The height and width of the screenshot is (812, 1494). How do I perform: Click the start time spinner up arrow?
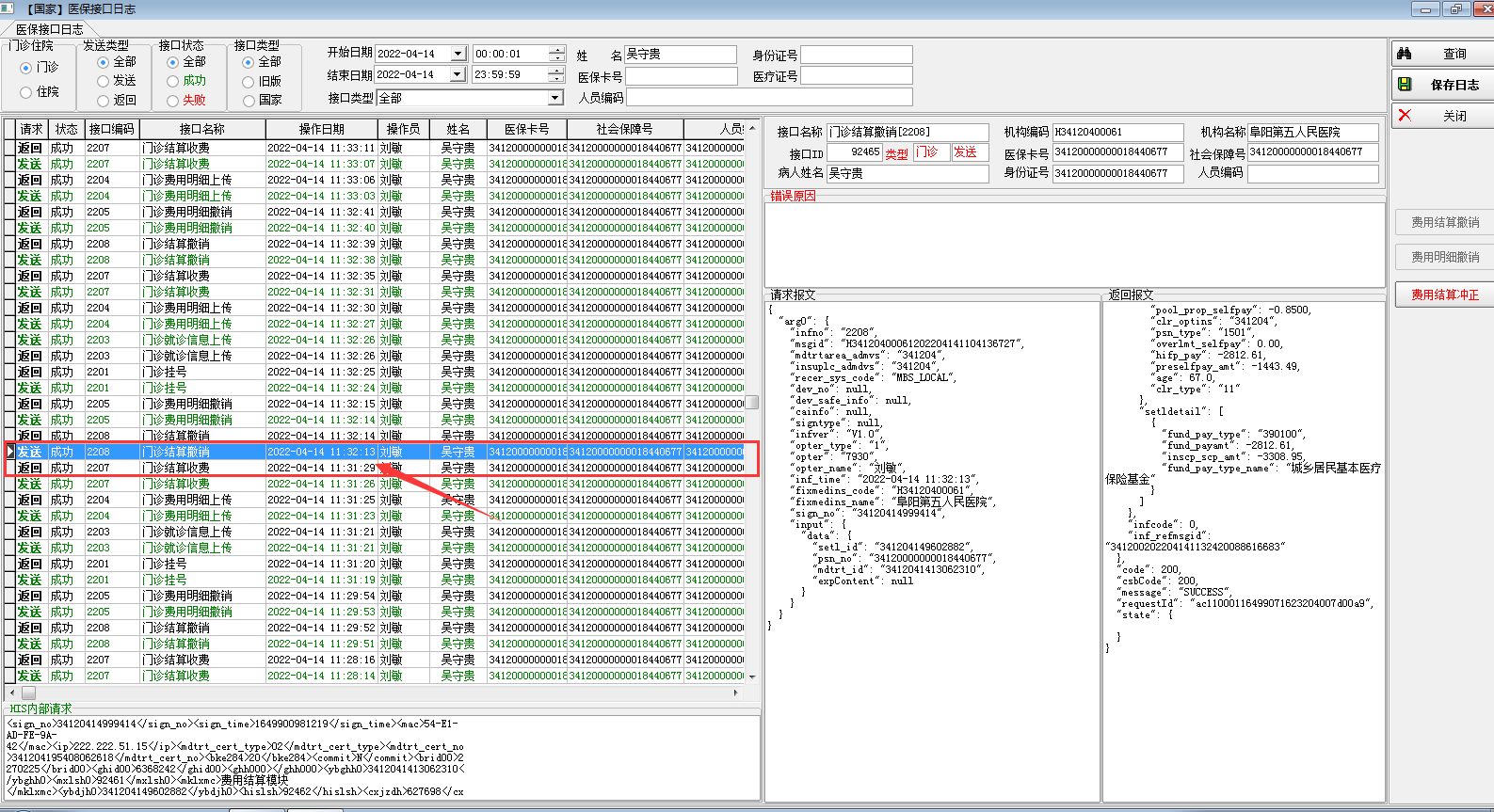556,50
